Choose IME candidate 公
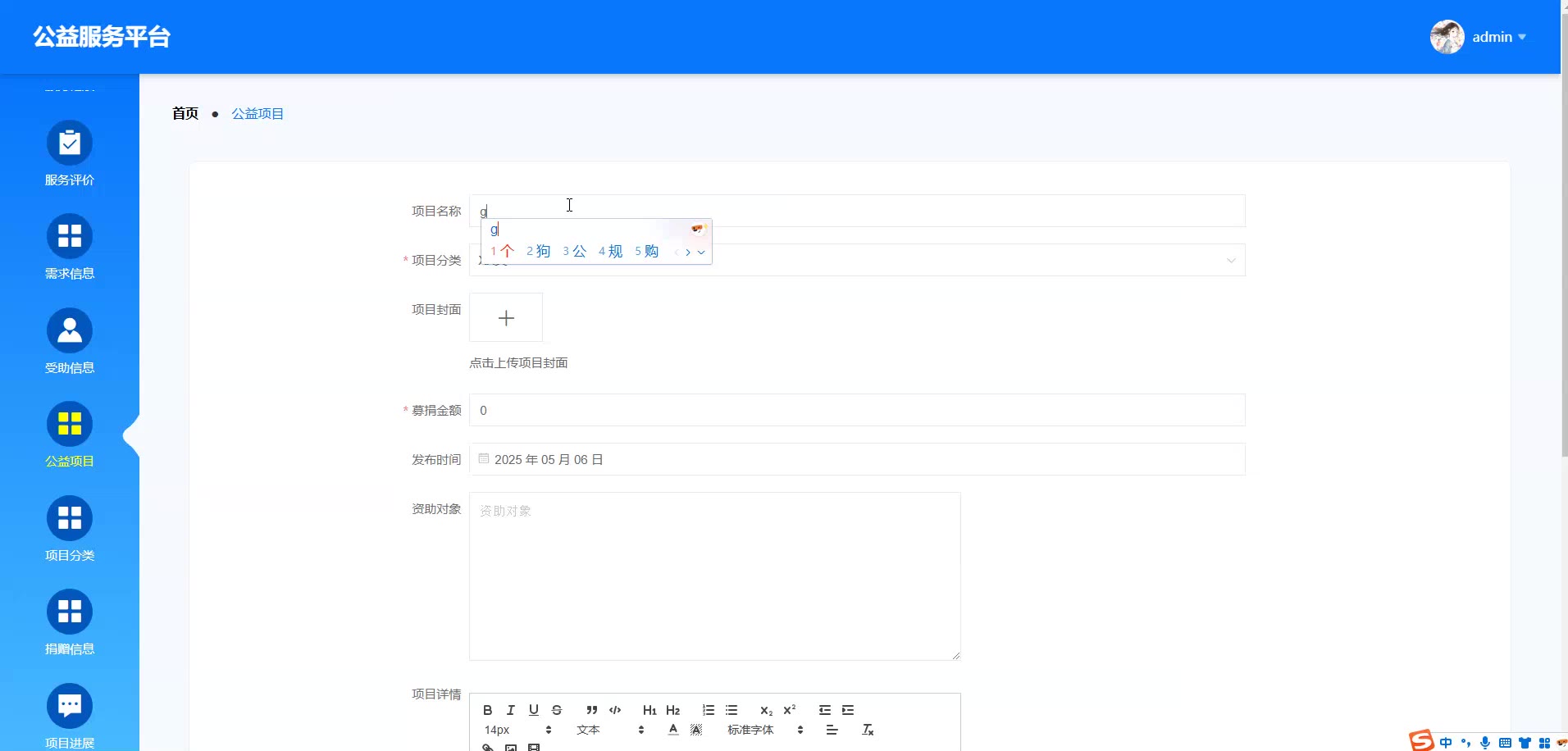The width and height of the screenshot is (1568, 751). [x=575, y=252]
